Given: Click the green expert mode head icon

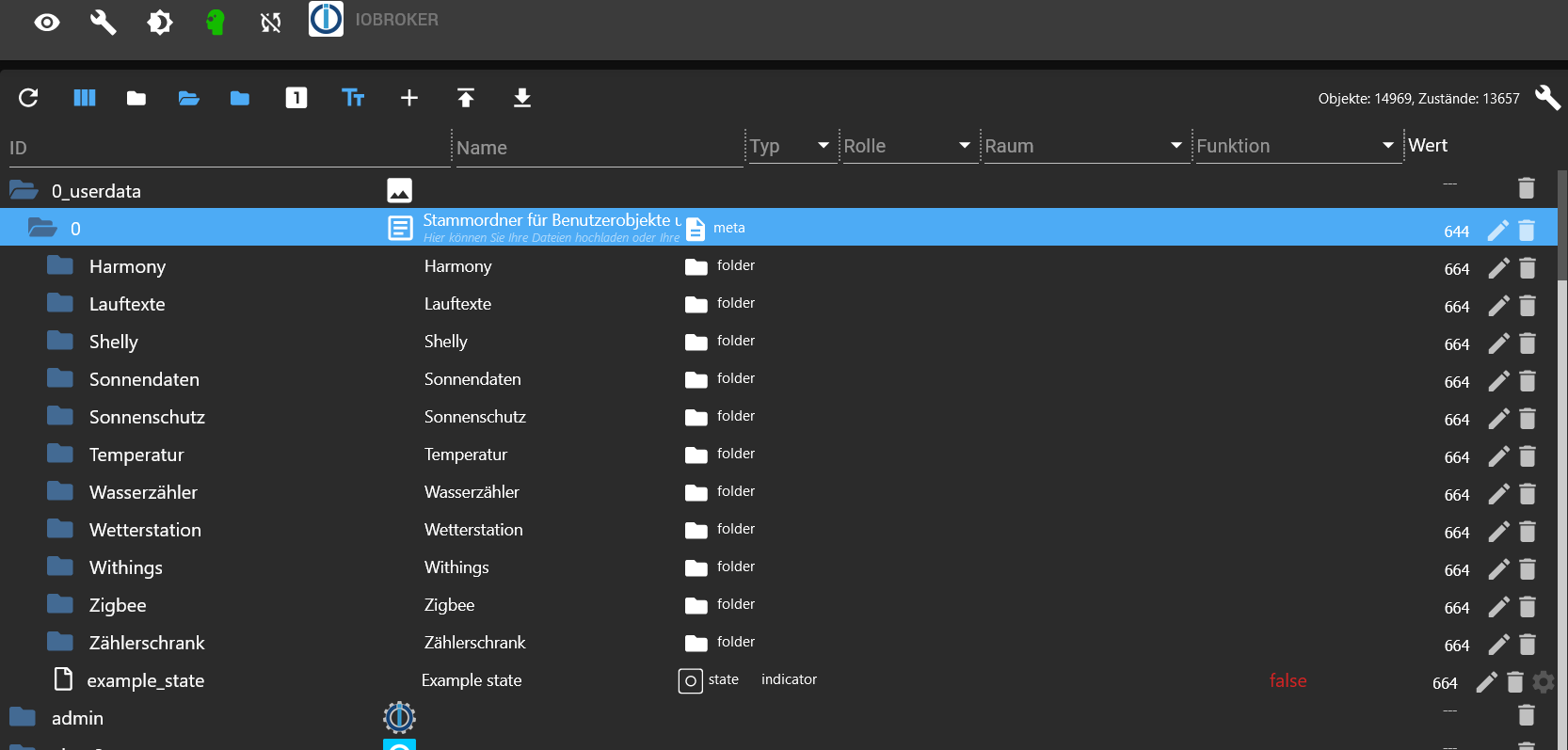Looking at the screenshot, I should click(x=216, y=22).
